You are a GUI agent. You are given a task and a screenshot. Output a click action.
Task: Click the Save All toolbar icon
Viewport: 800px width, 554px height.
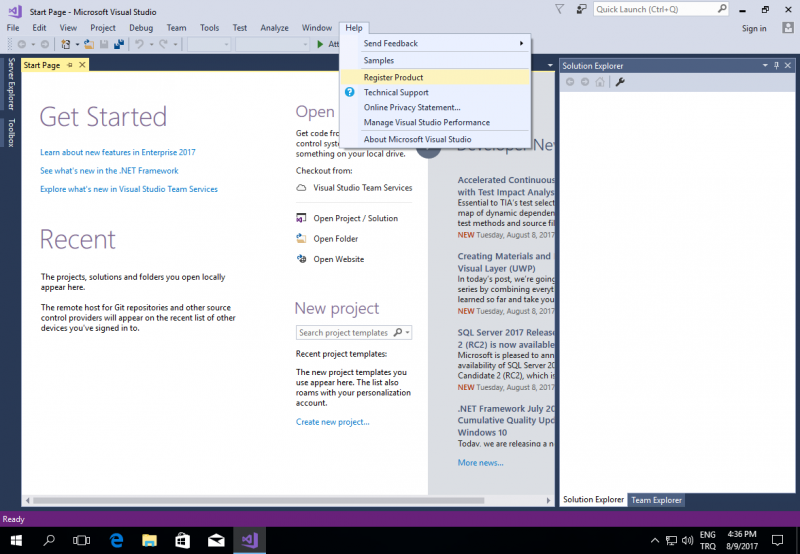[x=119, y=44]
